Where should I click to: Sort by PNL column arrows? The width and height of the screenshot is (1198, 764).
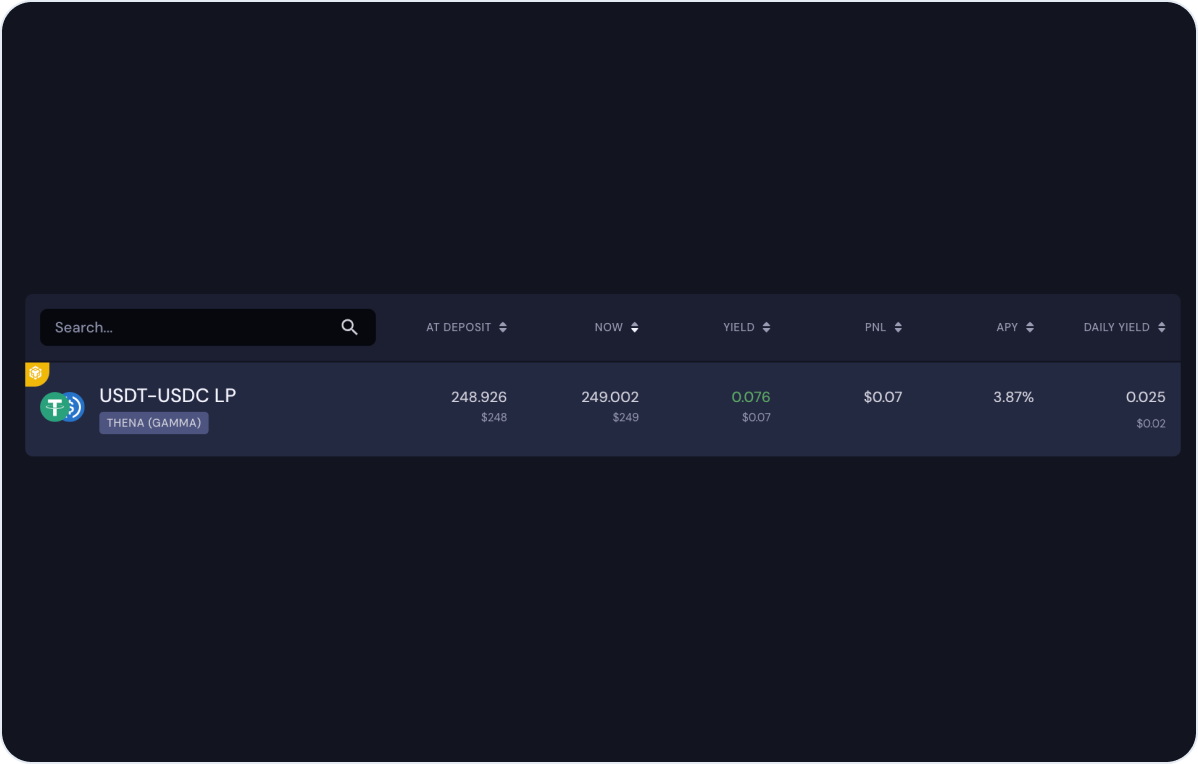898,327
